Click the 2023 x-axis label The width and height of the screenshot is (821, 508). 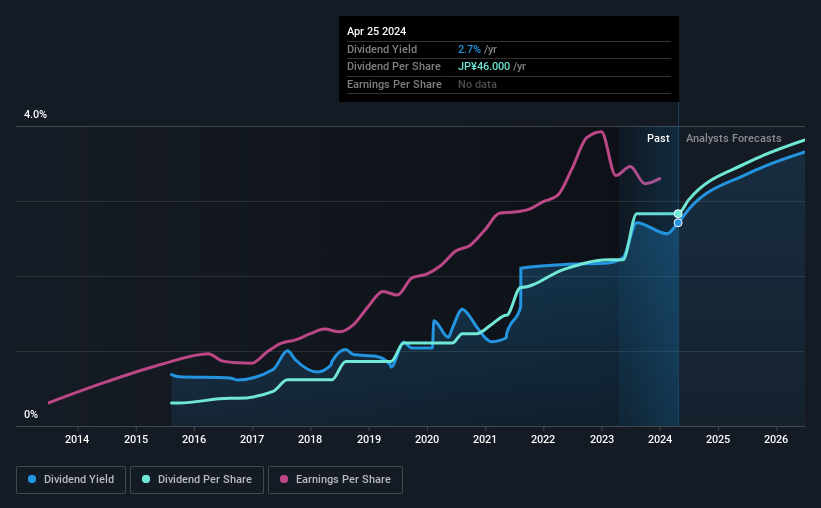[602, 439]
